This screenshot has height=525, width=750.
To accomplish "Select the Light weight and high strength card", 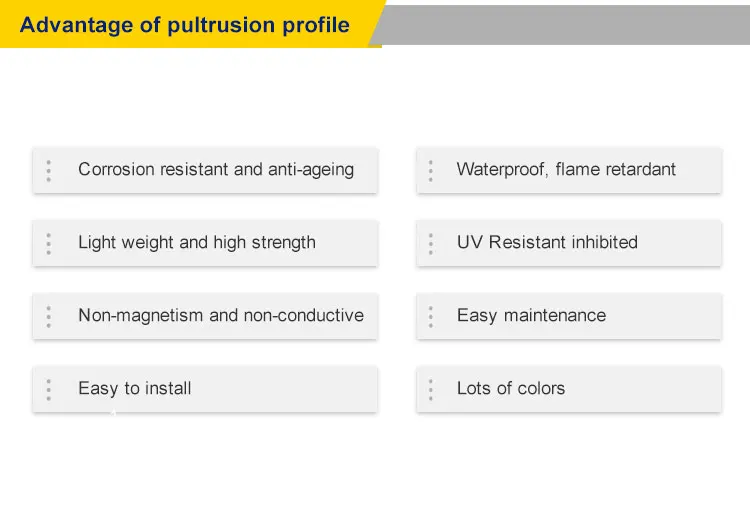I will tap(205, 243).
